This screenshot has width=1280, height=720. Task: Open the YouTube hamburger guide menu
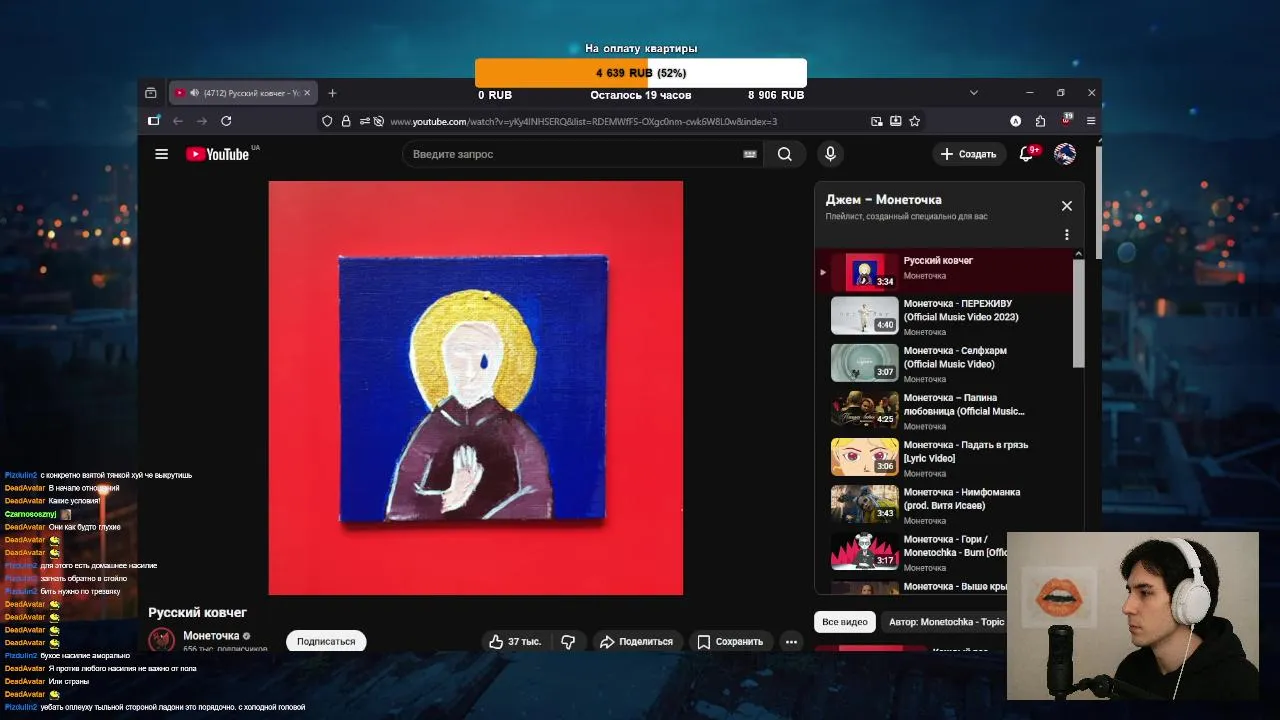(161, 154)
